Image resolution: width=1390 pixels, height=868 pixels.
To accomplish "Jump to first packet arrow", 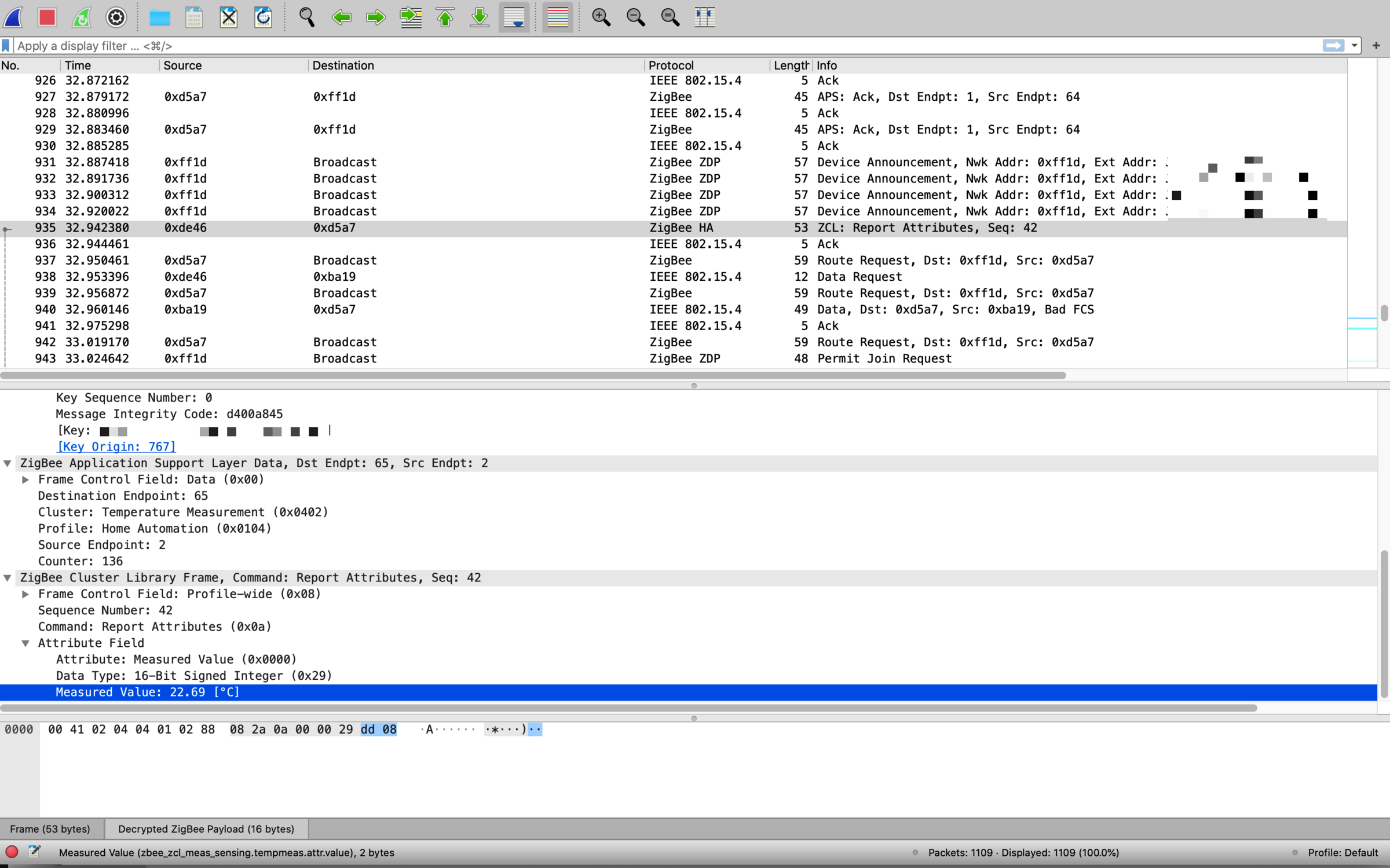I will (445, 17).
